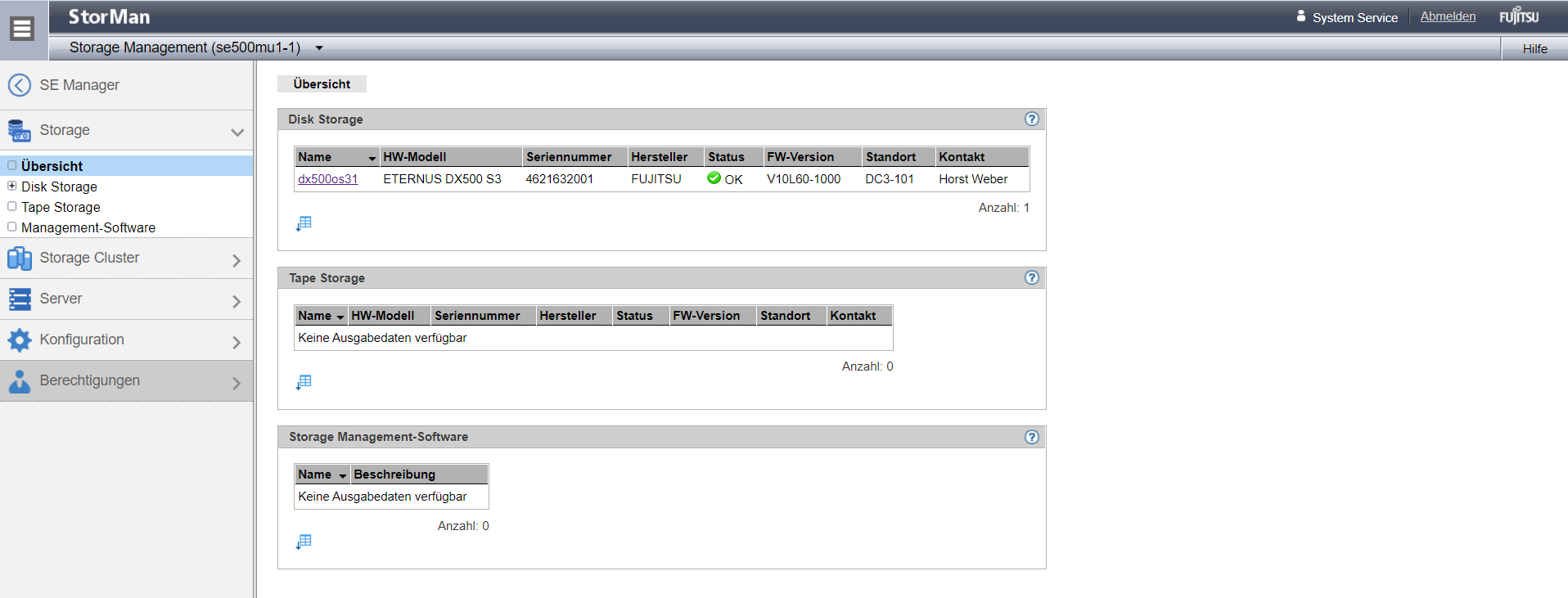Viewport: 1568px width, 598px height.
Task: Click the StorMan application title
Action: (109, 16)
